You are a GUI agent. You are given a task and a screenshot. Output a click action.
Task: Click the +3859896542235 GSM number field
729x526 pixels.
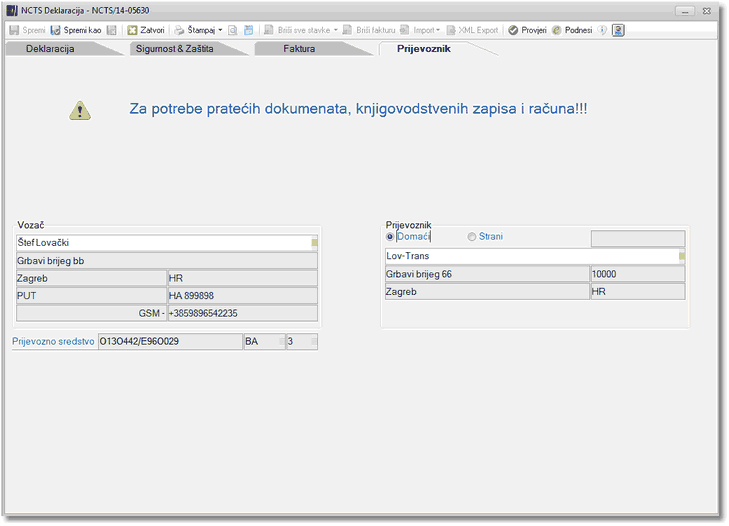(x=242, y=313)
